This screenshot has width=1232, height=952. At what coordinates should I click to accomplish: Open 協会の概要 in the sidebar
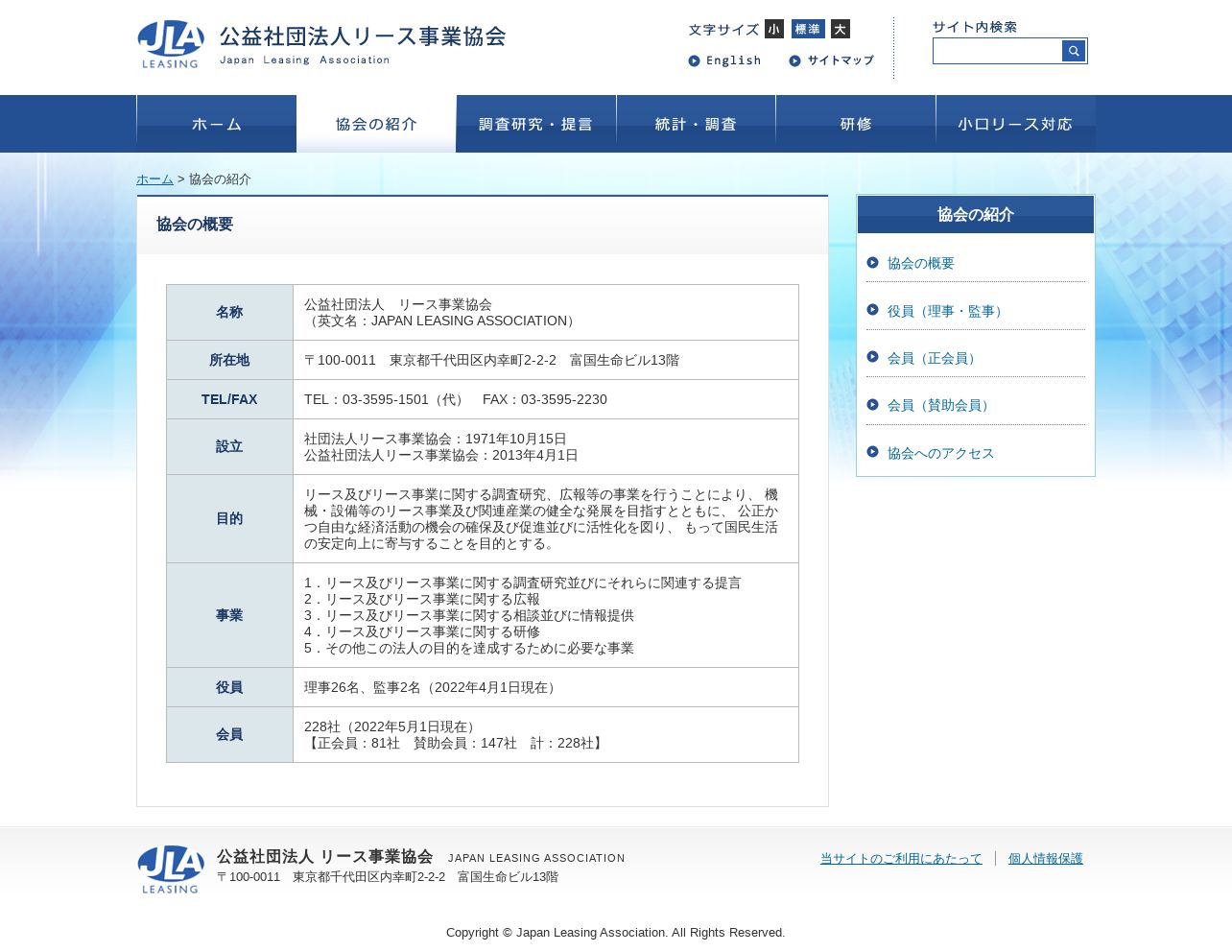point(921,263)
